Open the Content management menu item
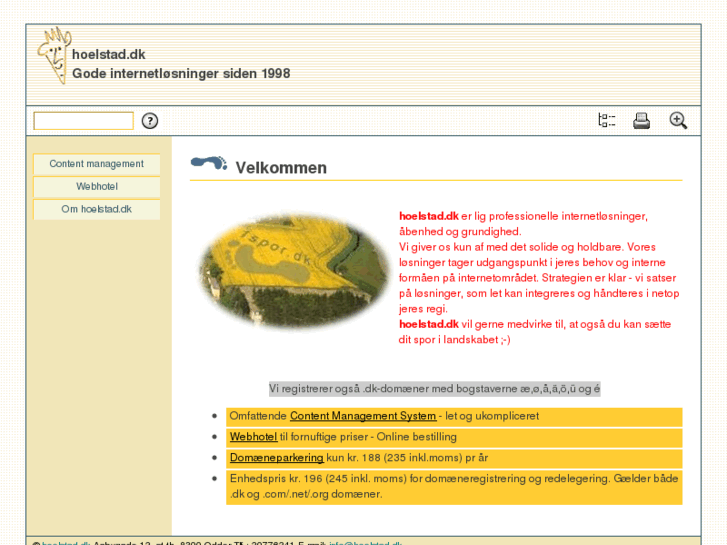 pyautogui.click(x=96, y=164)
